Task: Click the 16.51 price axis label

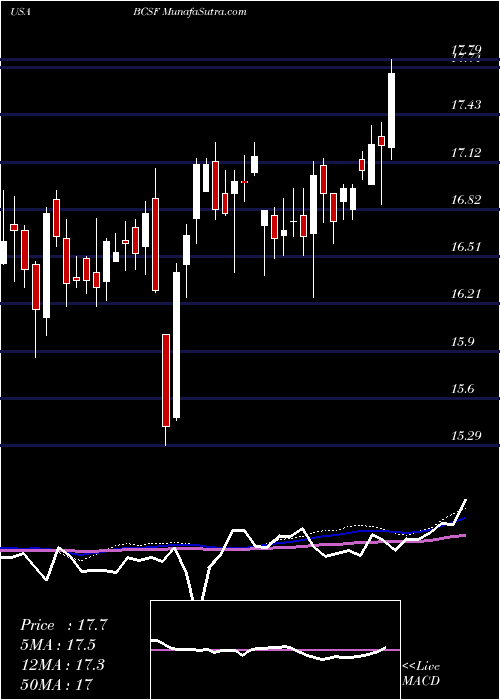Action: [x=466, y=246]
